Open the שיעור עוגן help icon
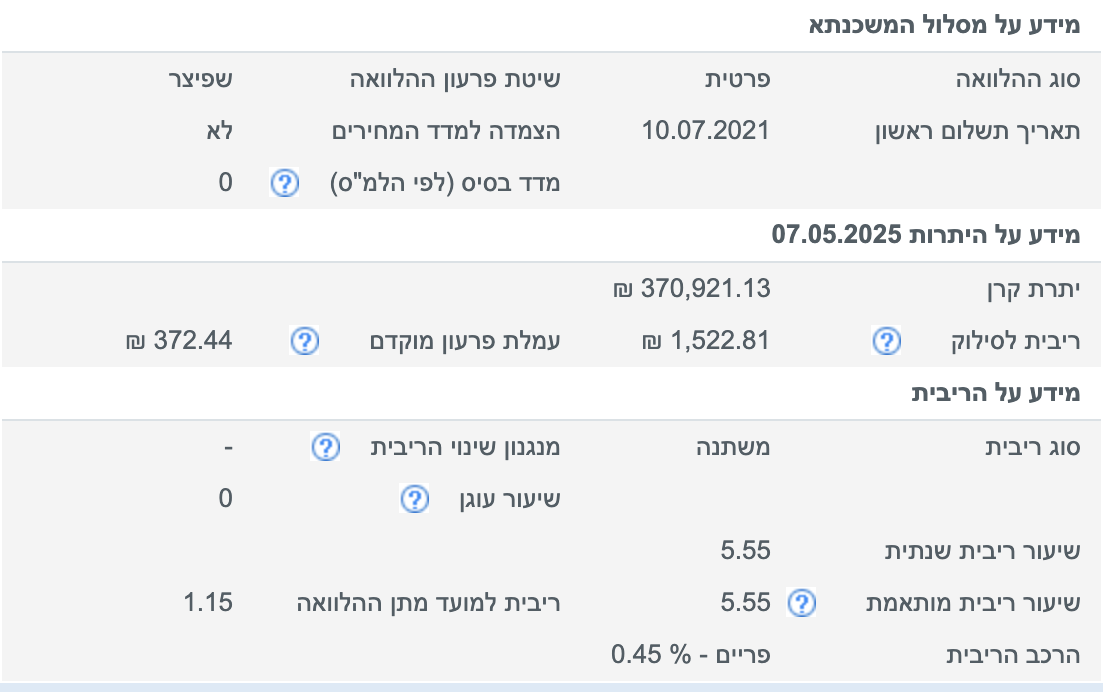 coord(415,499)
